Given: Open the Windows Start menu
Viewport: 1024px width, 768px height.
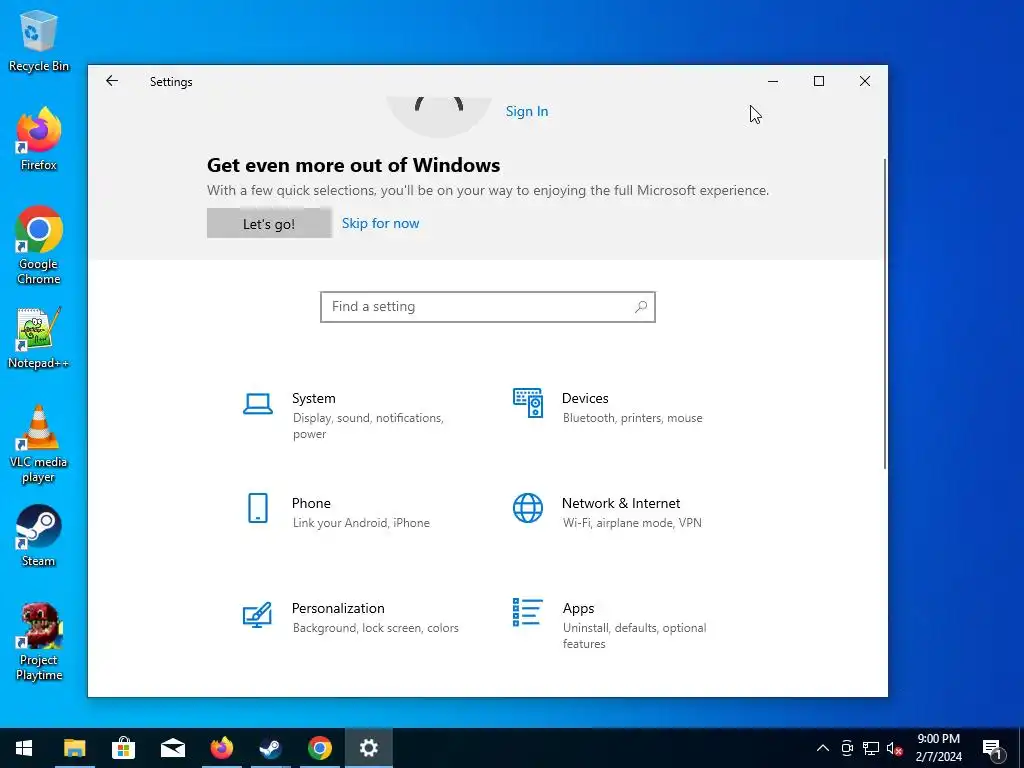Looking at the screenshot, I should pos(24,748).
